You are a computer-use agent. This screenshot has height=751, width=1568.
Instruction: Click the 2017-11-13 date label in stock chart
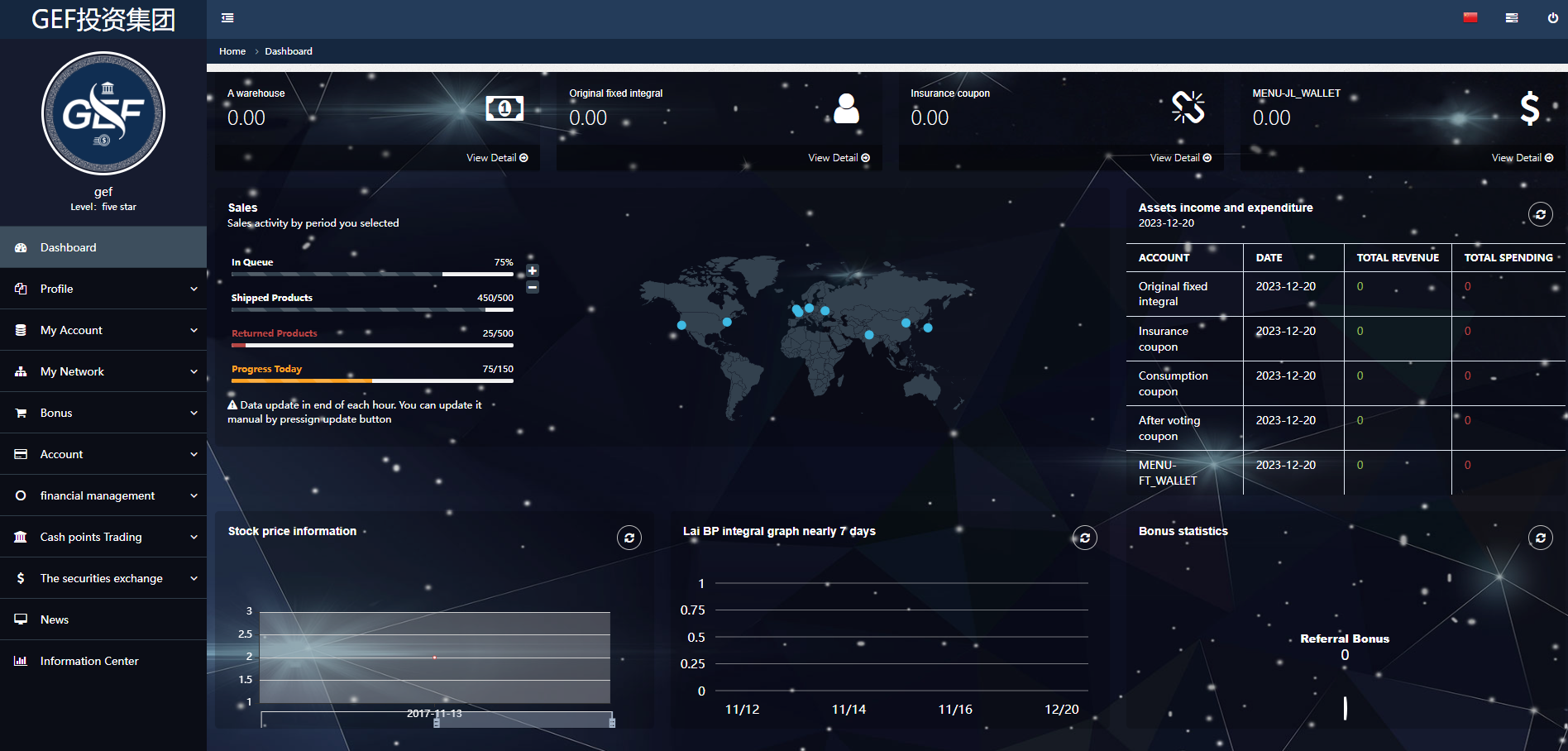(x=434, y=713)
